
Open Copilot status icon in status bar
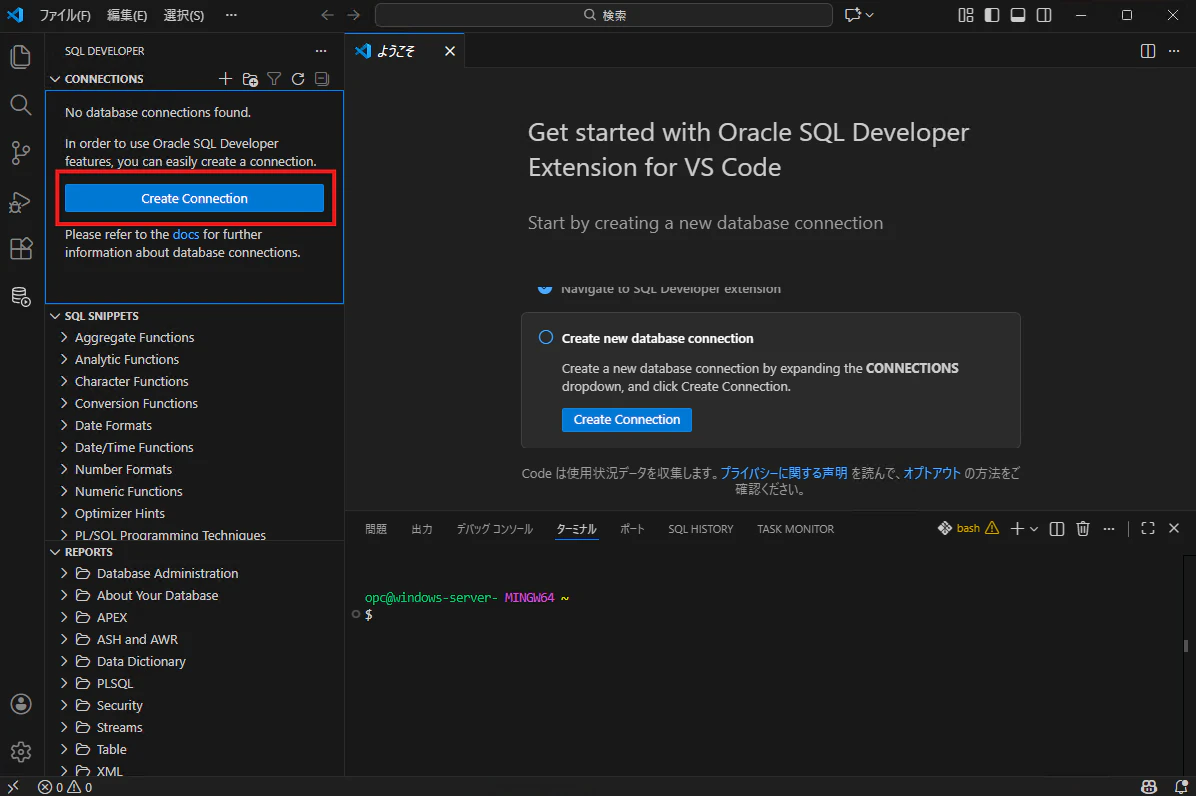[x=1149, y=787]
